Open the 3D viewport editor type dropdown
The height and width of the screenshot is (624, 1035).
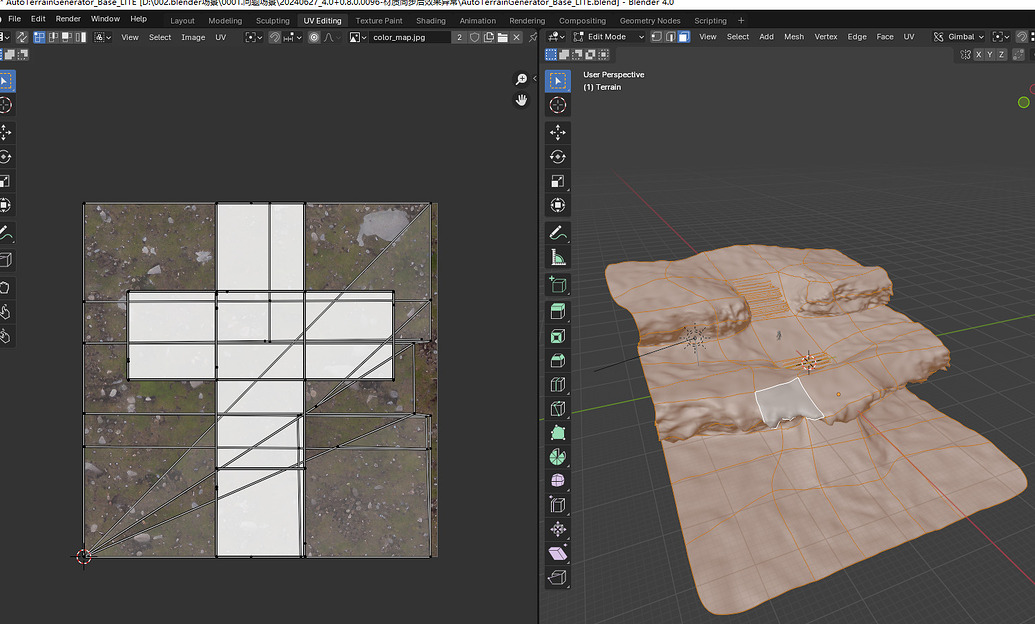pos(556,37)
